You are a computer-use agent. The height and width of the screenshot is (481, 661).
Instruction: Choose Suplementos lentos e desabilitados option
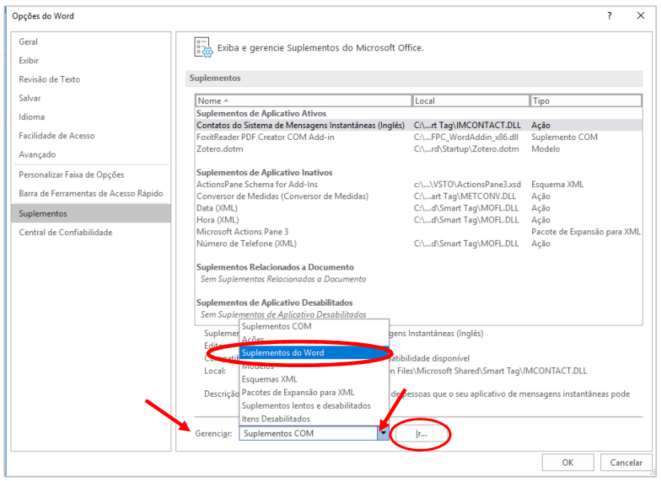click(x=314, y=406)
